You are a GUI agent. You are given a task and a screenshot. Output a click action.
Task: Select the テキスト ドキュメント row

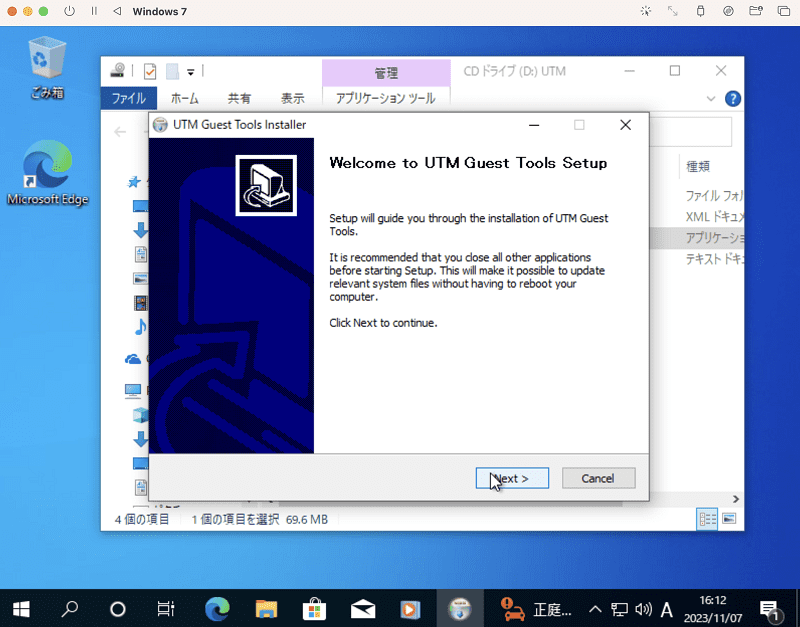click(714, 259)
